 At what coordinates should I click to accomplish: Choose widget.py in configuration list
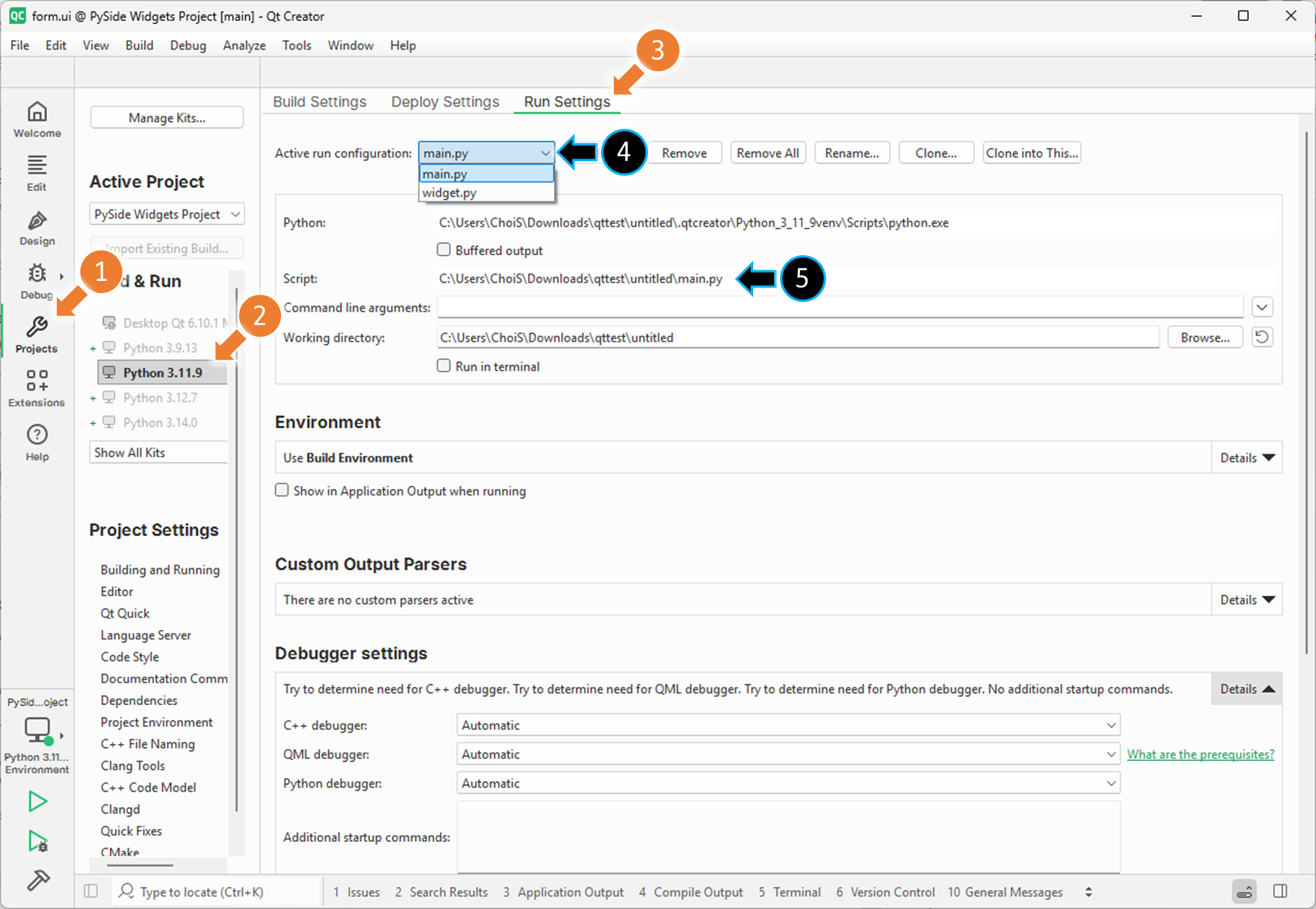pos(486,193)
